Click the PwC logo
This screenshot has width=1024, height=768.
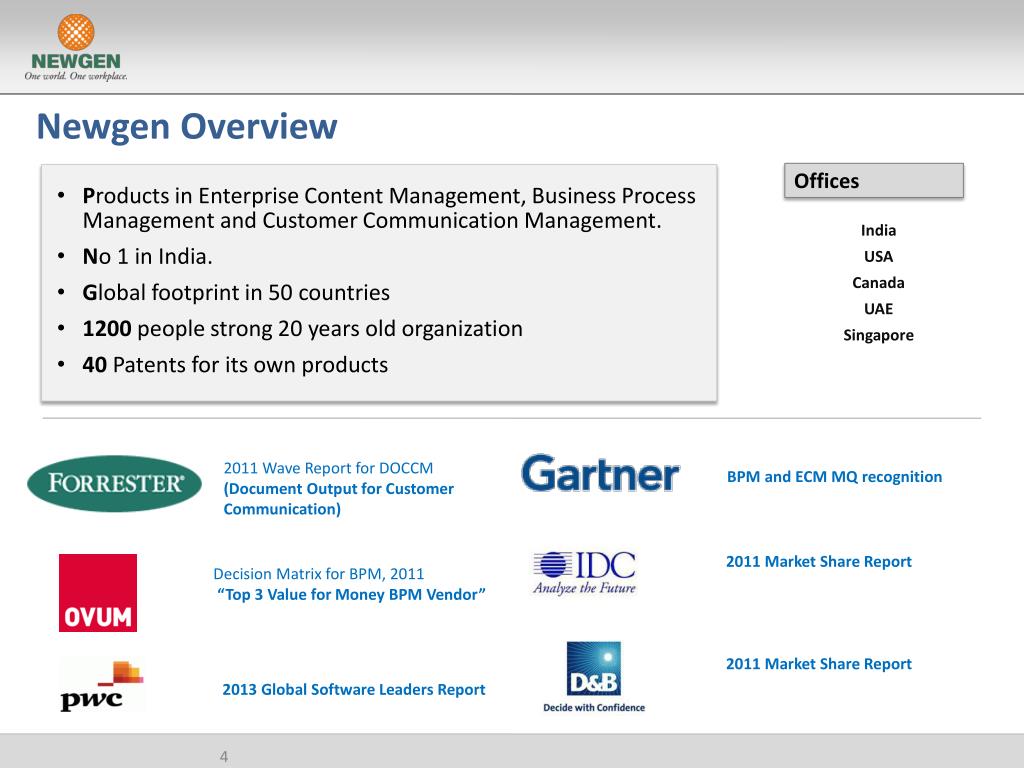click(x=101, y=686)
